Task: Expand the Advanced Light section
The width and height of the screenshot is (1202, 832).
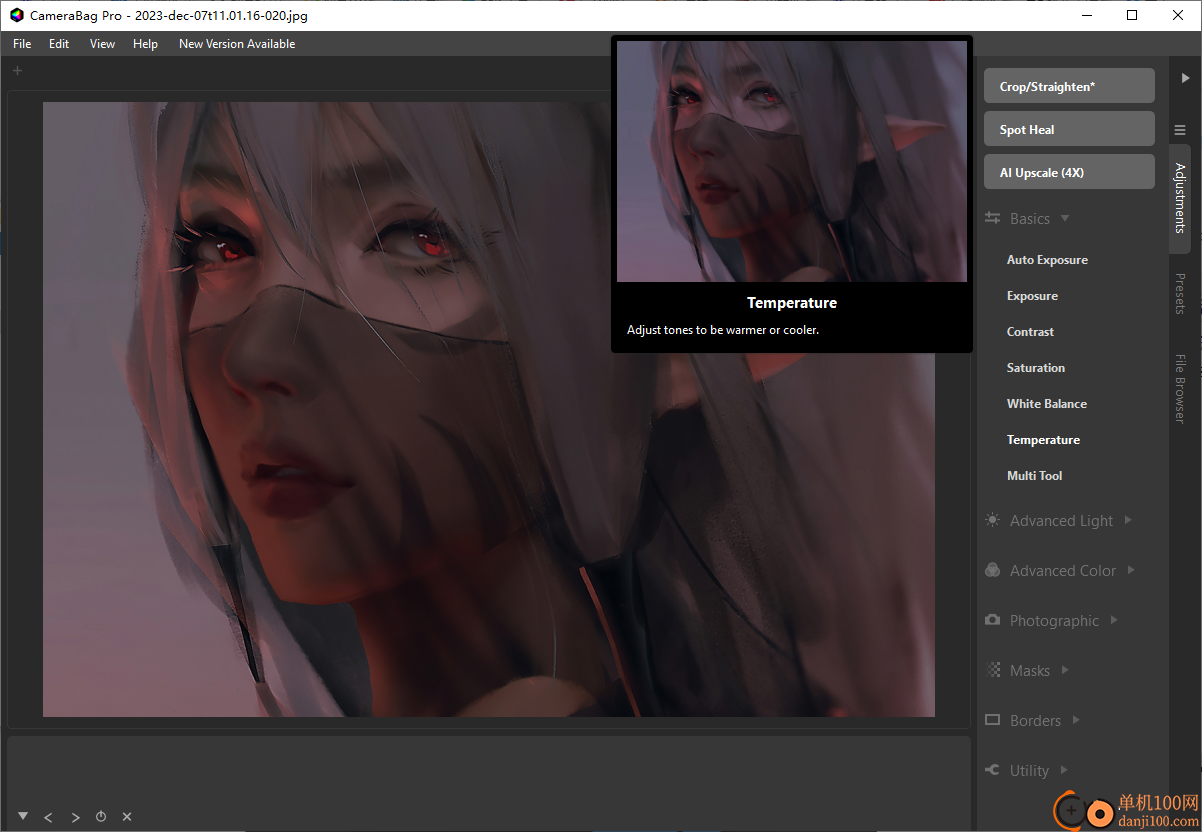Action: pos(1128,520)
